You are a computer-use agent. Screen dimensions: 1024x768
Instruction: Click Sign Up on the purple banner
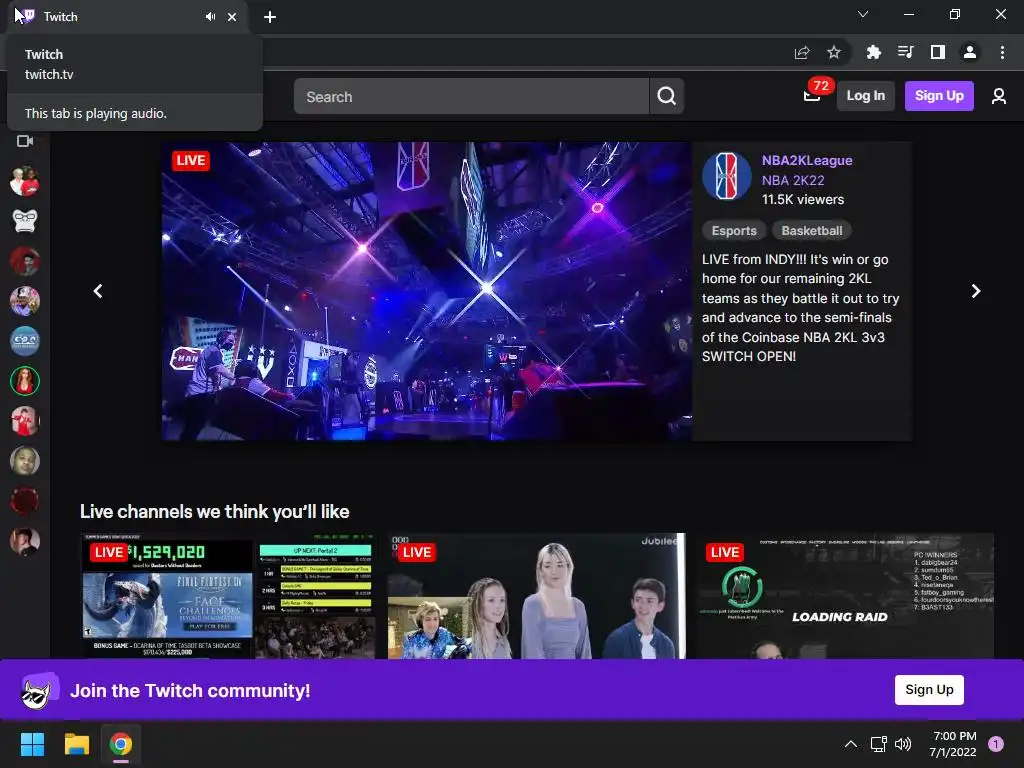(x=929, y=690)
